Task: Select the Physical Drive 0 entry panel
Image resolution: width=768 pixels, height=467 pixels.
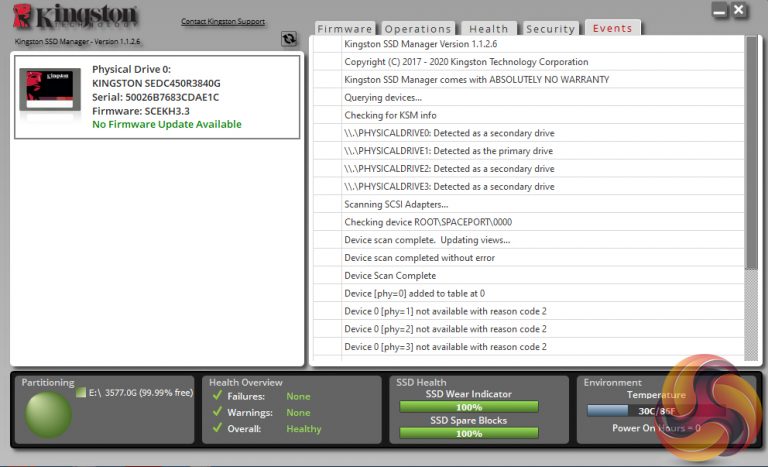Action: 157,97
